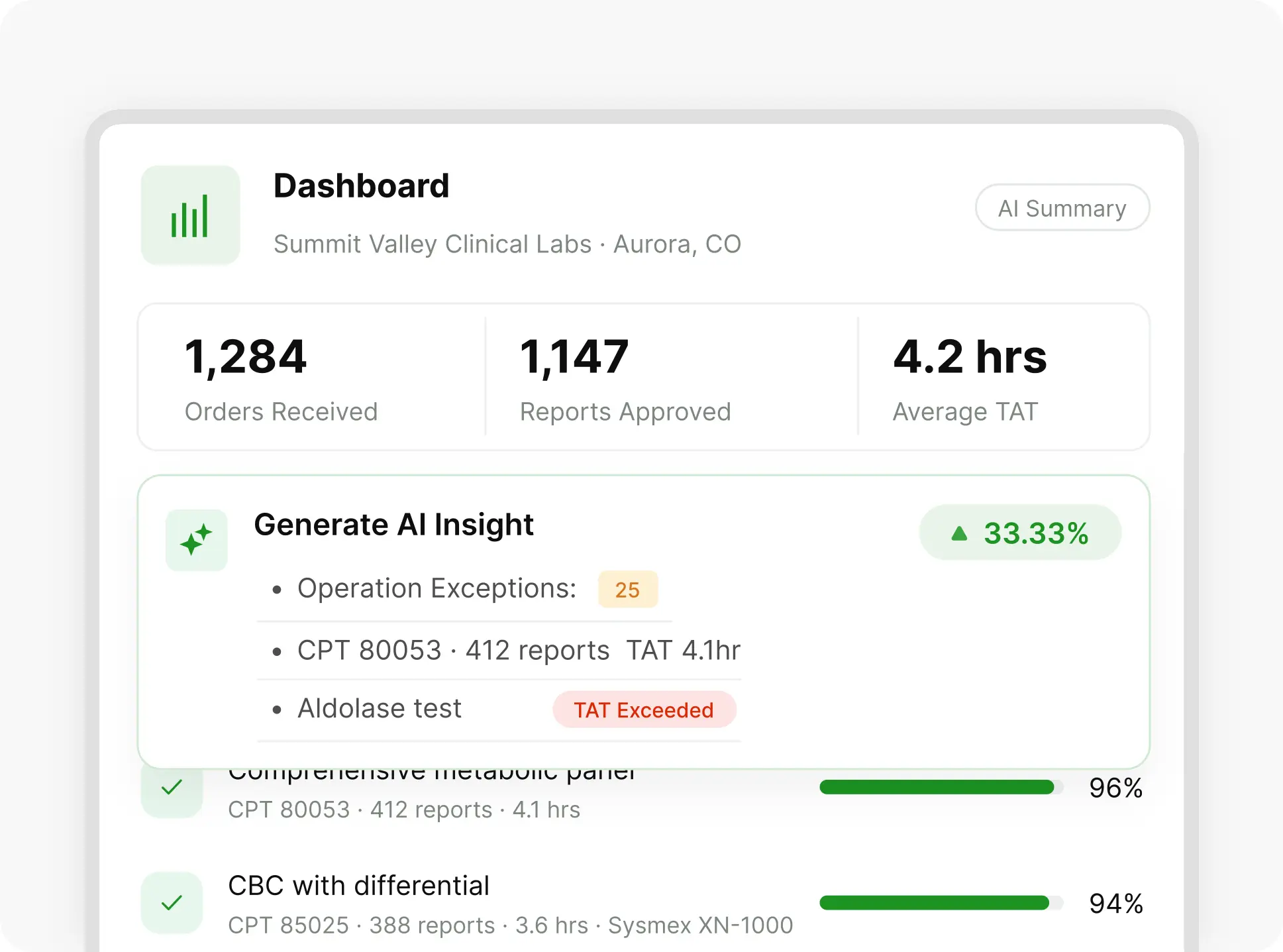This screenshot has height=952, width=1283.
Task: Click the 96% value
Action: coord(1116,788)
